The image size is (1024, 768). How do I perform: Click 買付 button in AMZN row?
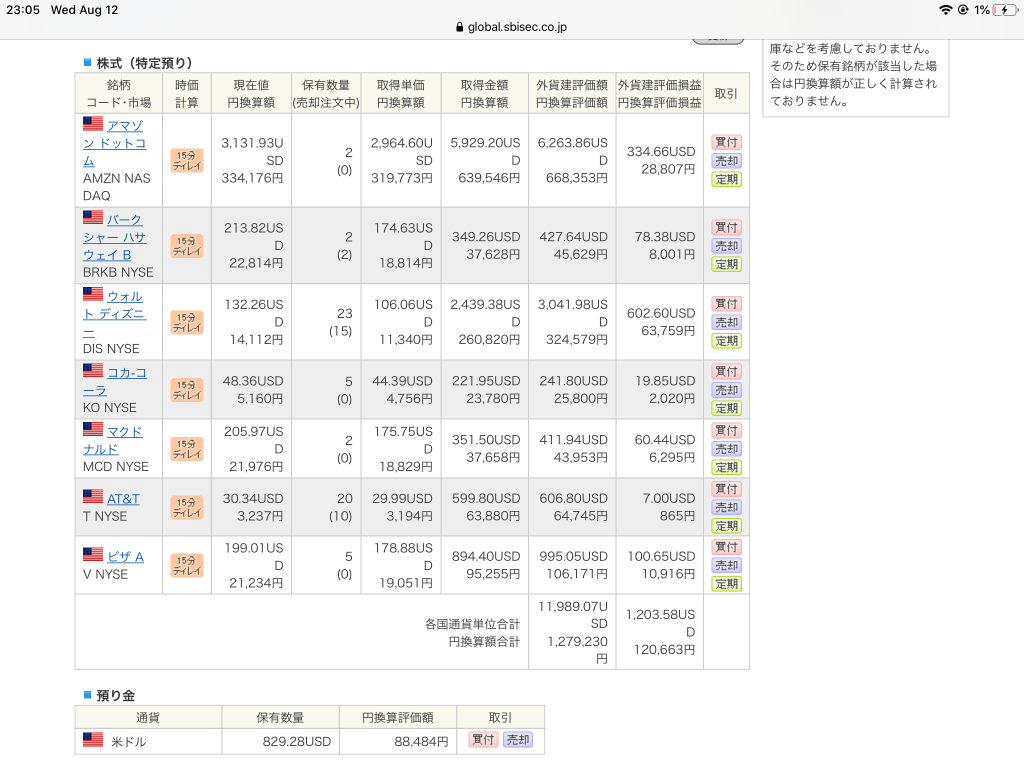point(726,142)
